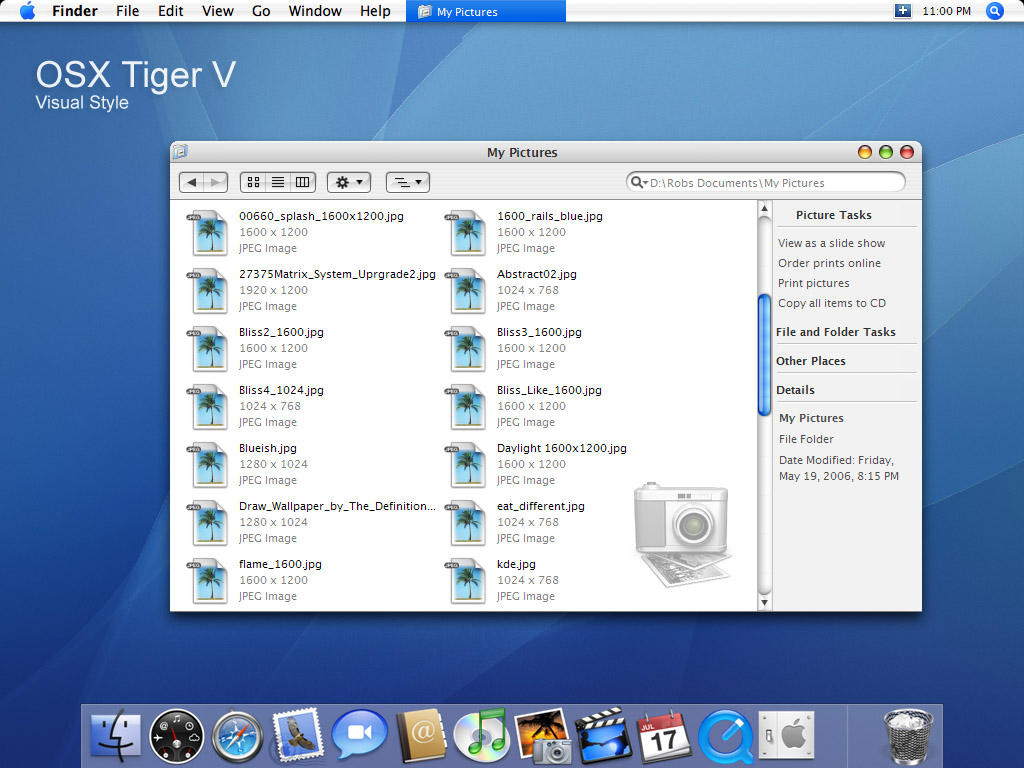
Task: Select the Bliss2_1600.jpg file thumbnail
Action: [209, 349]
